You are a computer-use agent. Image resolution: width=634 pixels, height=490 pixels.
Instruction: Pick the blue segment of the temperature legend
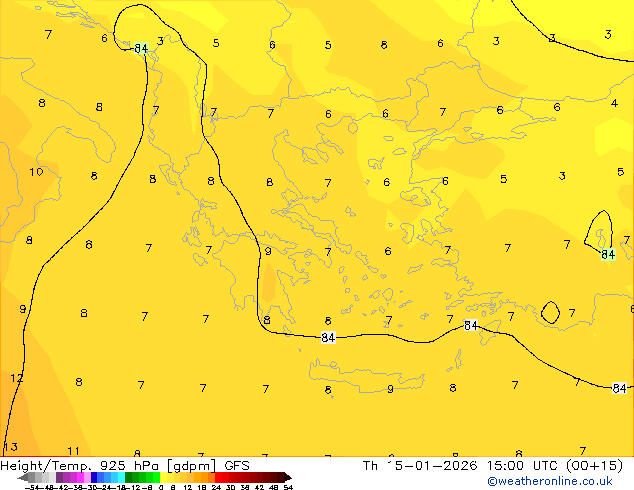point(97,477)
